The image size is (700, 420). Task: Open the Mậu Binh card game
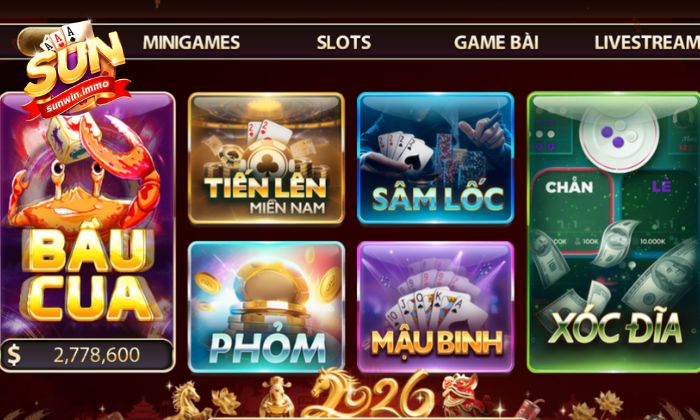(x=436, y=307)
